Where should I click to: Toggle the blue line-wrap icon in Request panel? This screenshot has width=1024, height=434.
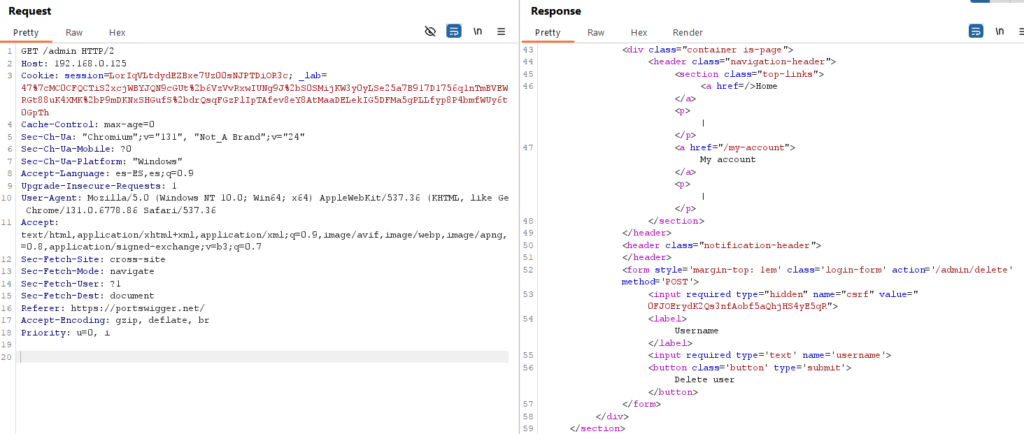click(454, 31)
